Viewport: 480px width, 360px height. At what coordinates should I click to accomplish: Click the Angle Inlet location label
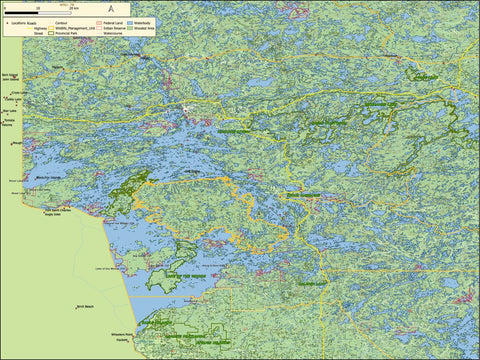click(53, 214)
